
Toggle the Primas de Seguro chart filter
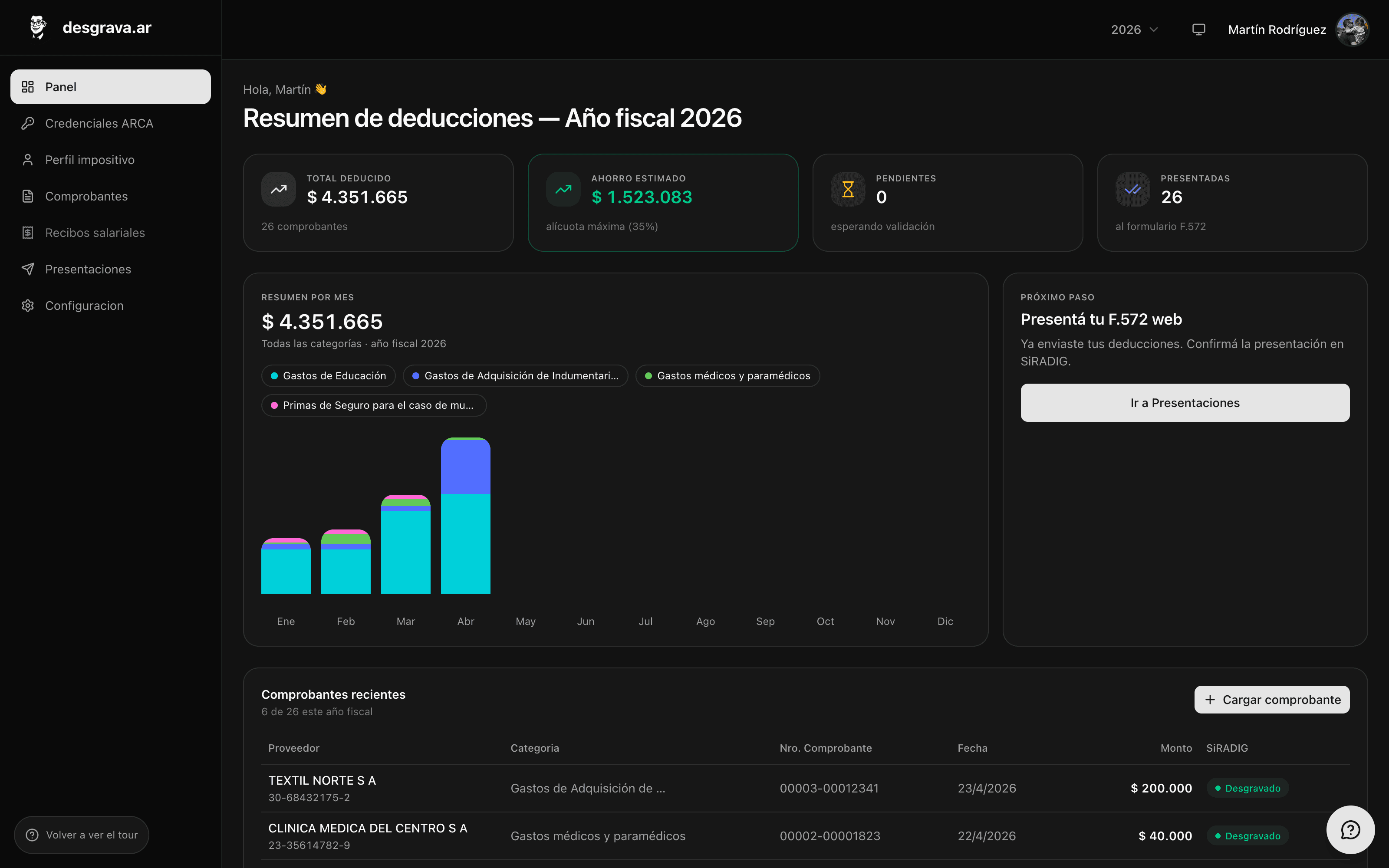374,405
